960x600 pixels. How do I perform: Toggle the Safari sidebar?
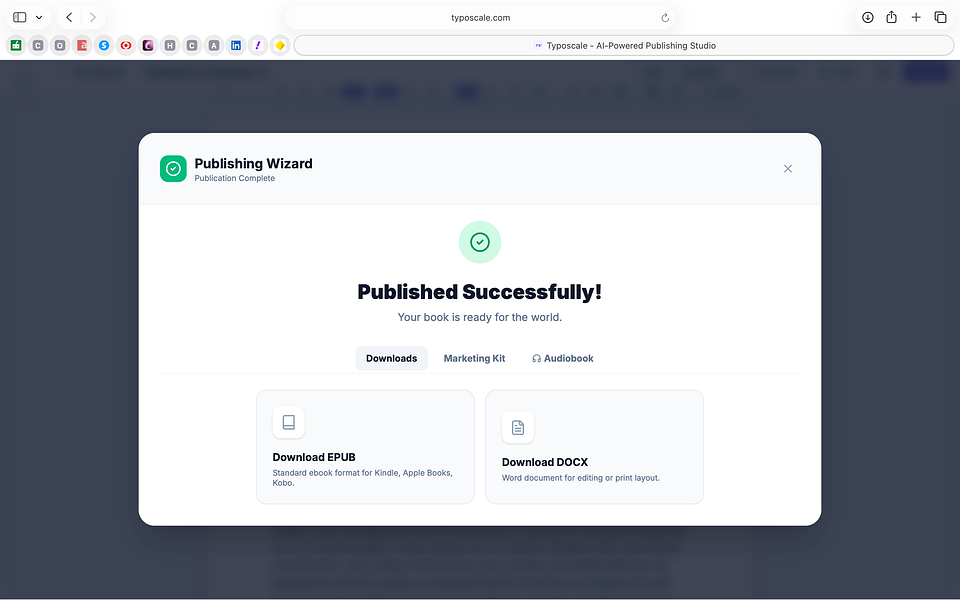(x=20, y=17)
